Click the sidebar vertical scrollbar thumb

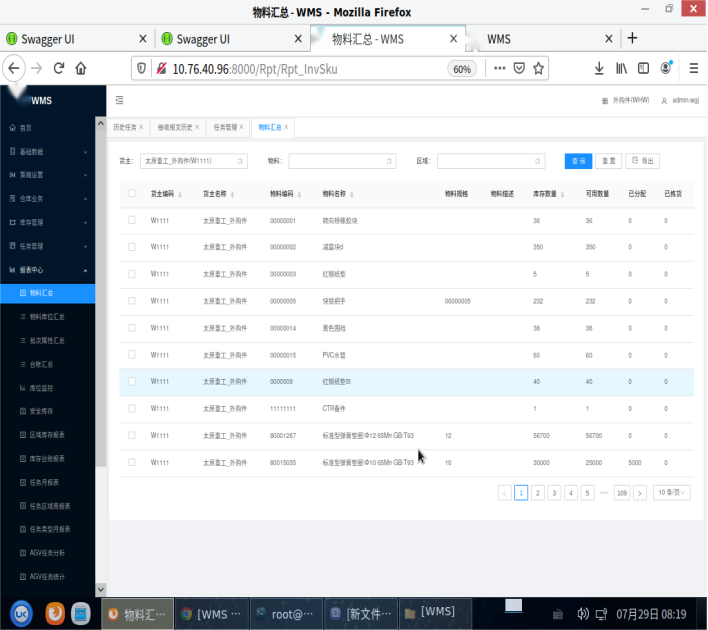point(101,298)
